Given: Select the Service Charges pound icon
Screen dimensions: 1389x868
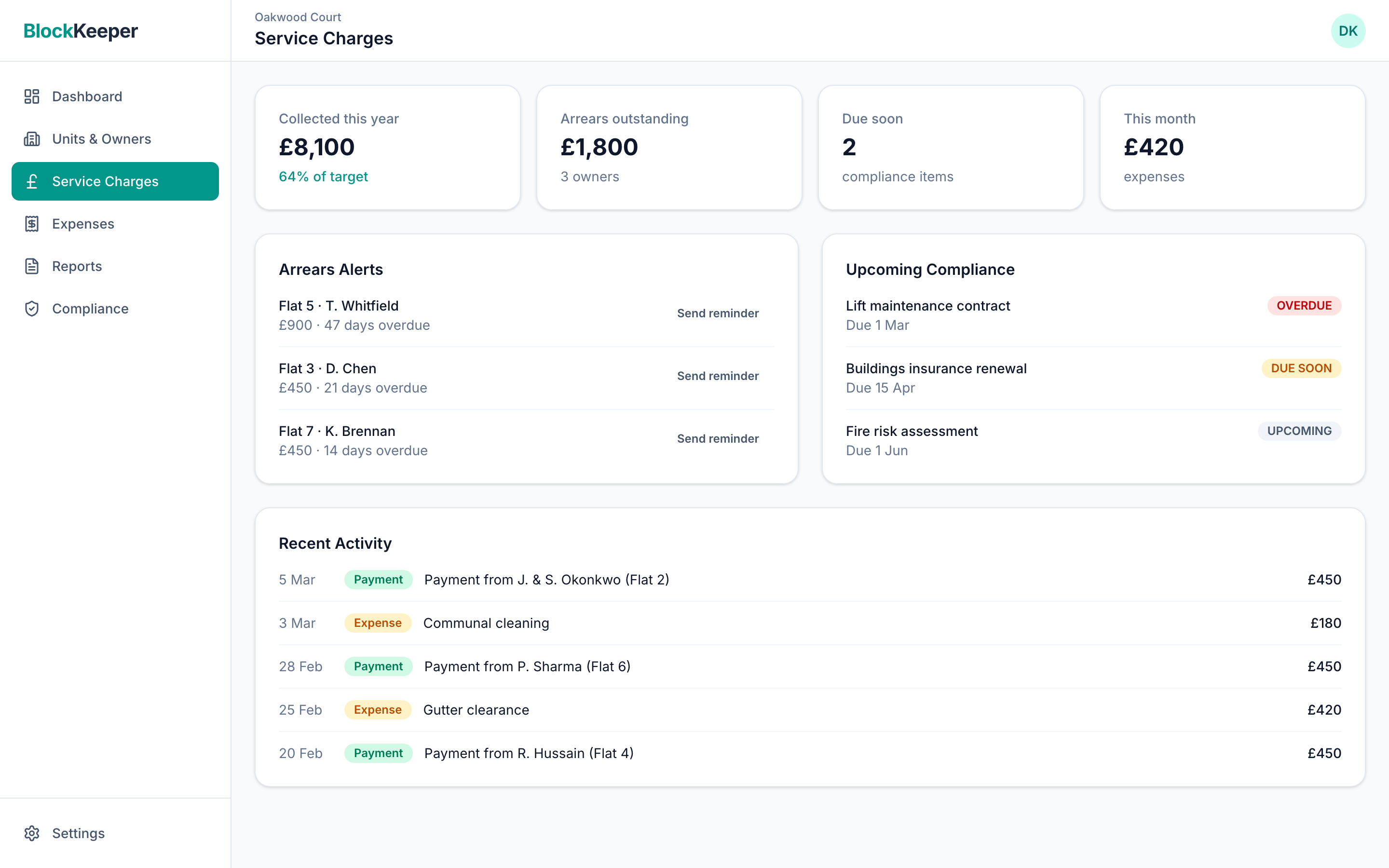Looking at the screenshot, I should (32, 181).
